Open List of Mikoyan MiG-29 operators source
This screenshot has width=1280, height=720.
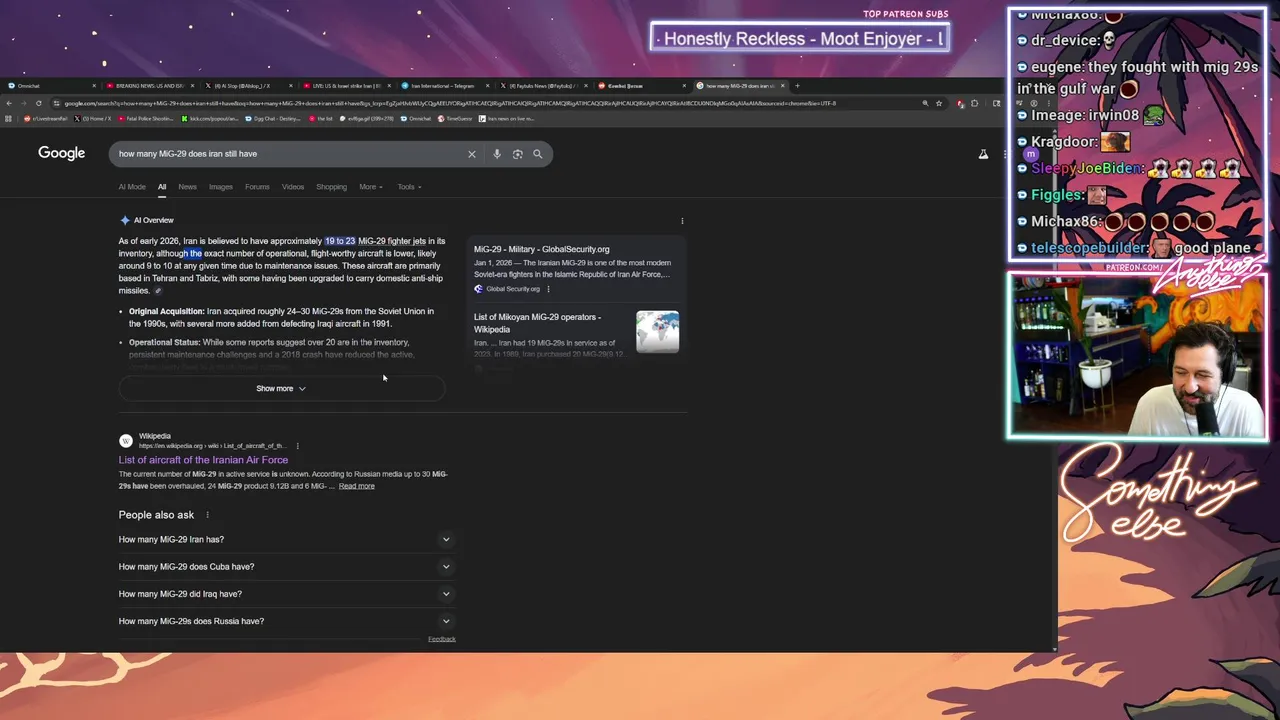[x=537, y=323]
